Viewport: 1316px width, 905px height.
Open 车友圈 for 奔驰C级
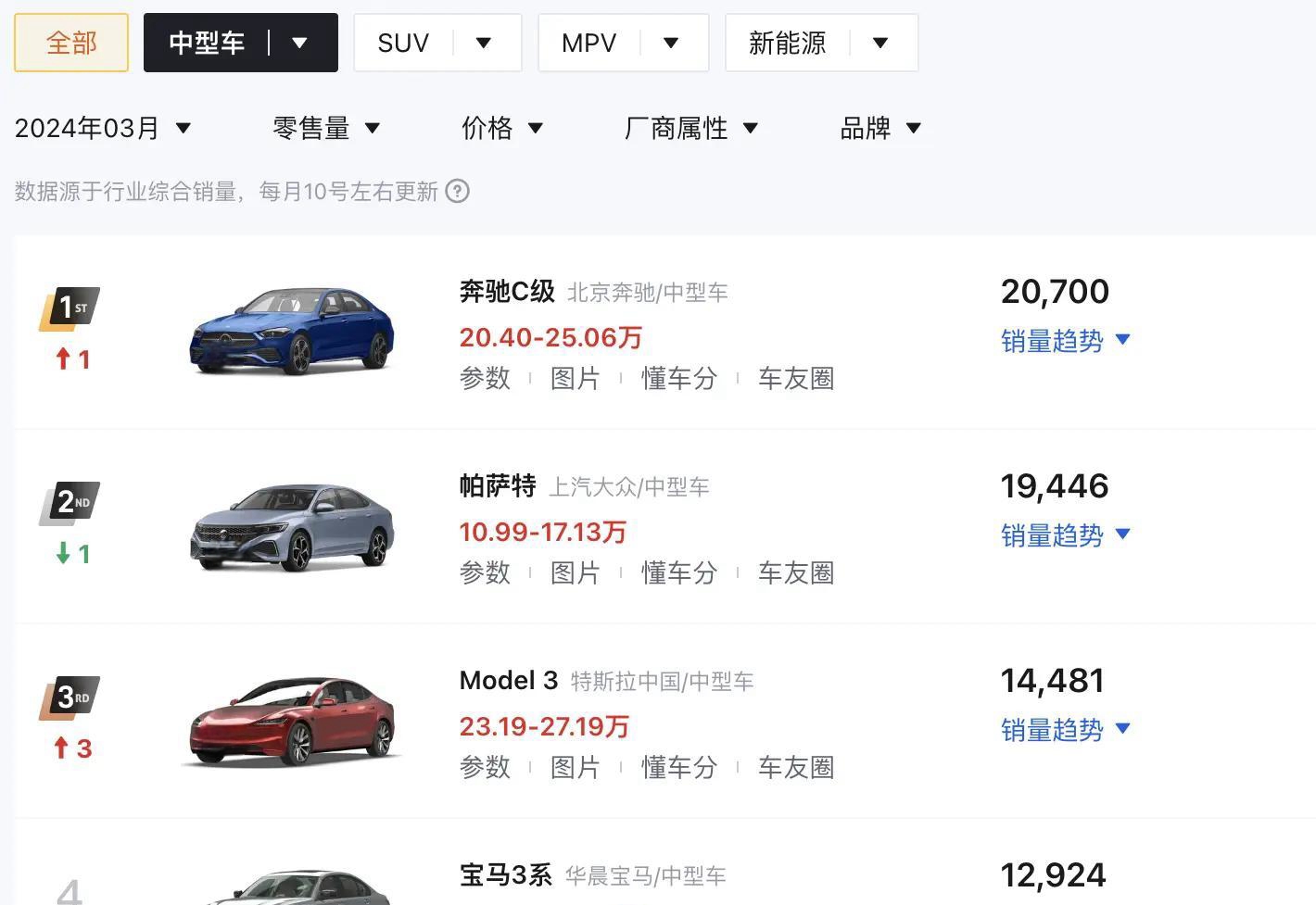[796, 378]
